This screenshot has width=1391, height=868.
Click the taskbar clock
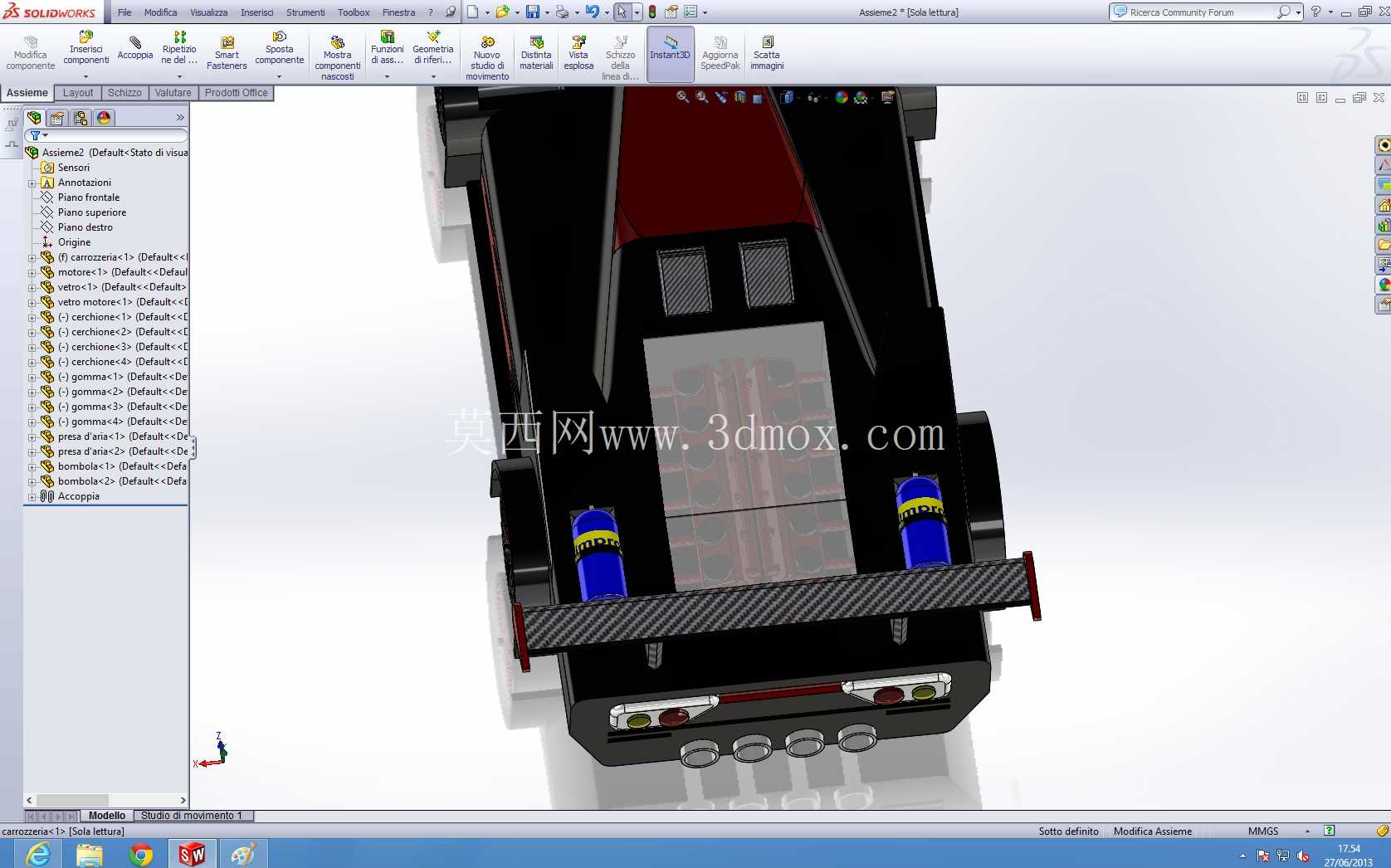[1349, 856]
